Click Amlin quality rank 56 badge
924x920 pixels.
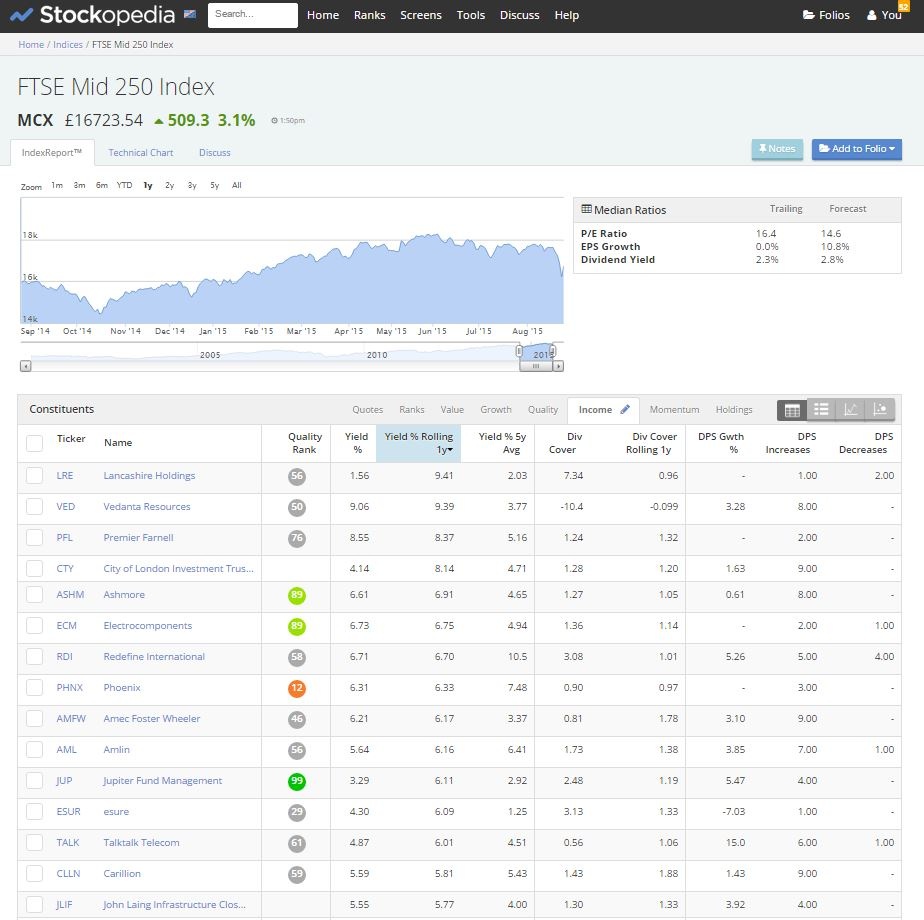click(297, 750)
